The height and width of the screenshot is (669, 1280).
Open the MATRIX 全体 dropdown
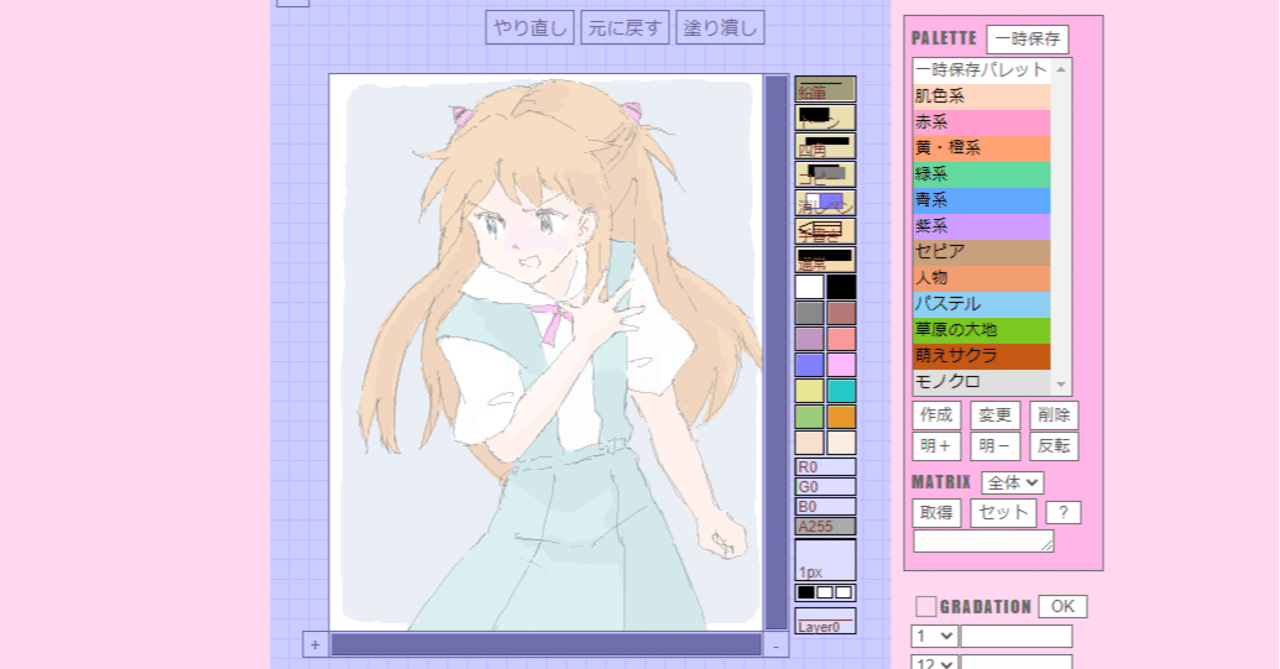coord(1013,481)
